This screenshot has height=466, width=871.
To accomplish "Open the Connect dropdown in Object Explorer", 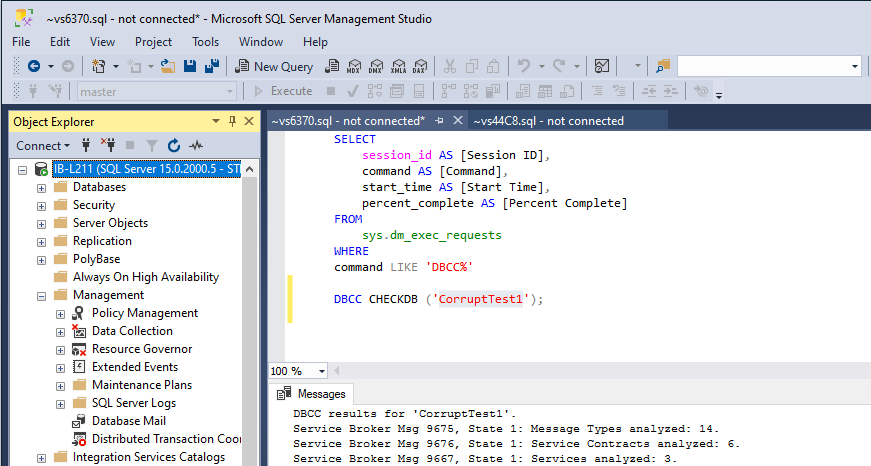I will 43,146.
